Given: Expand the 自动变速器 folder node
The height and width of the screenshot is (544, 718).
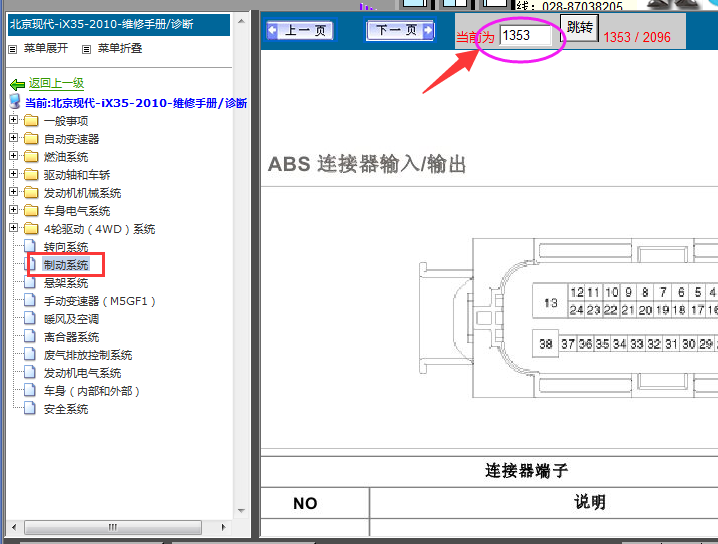Looking at the screenshot, I should [13, 137].
